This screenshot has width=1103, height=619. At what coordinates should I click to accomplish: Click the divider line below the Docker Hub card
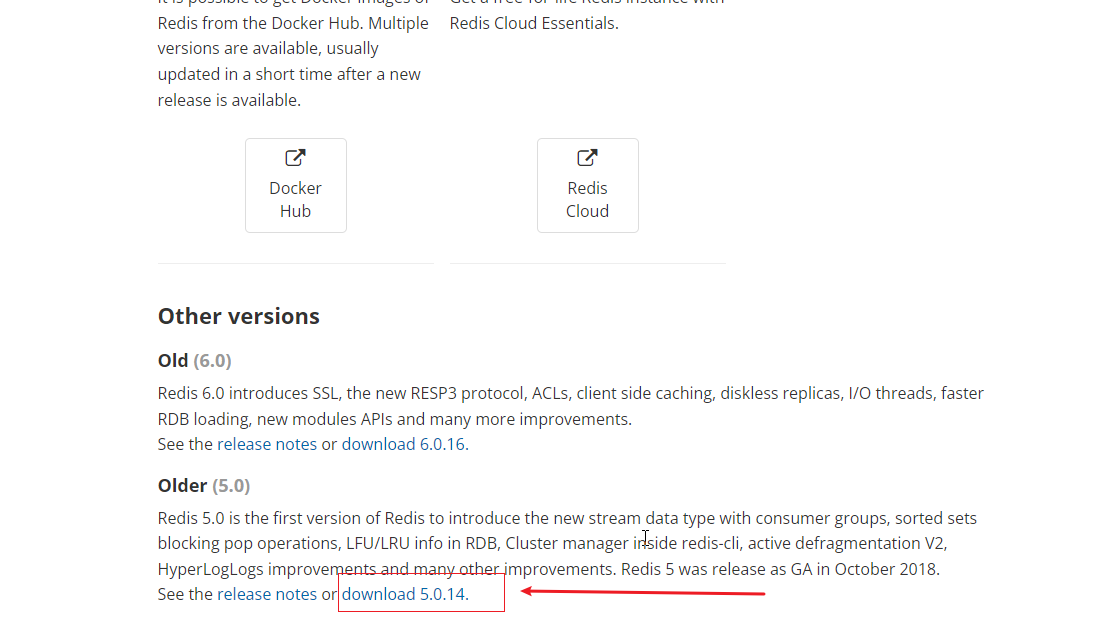click(x=295, y=262)
